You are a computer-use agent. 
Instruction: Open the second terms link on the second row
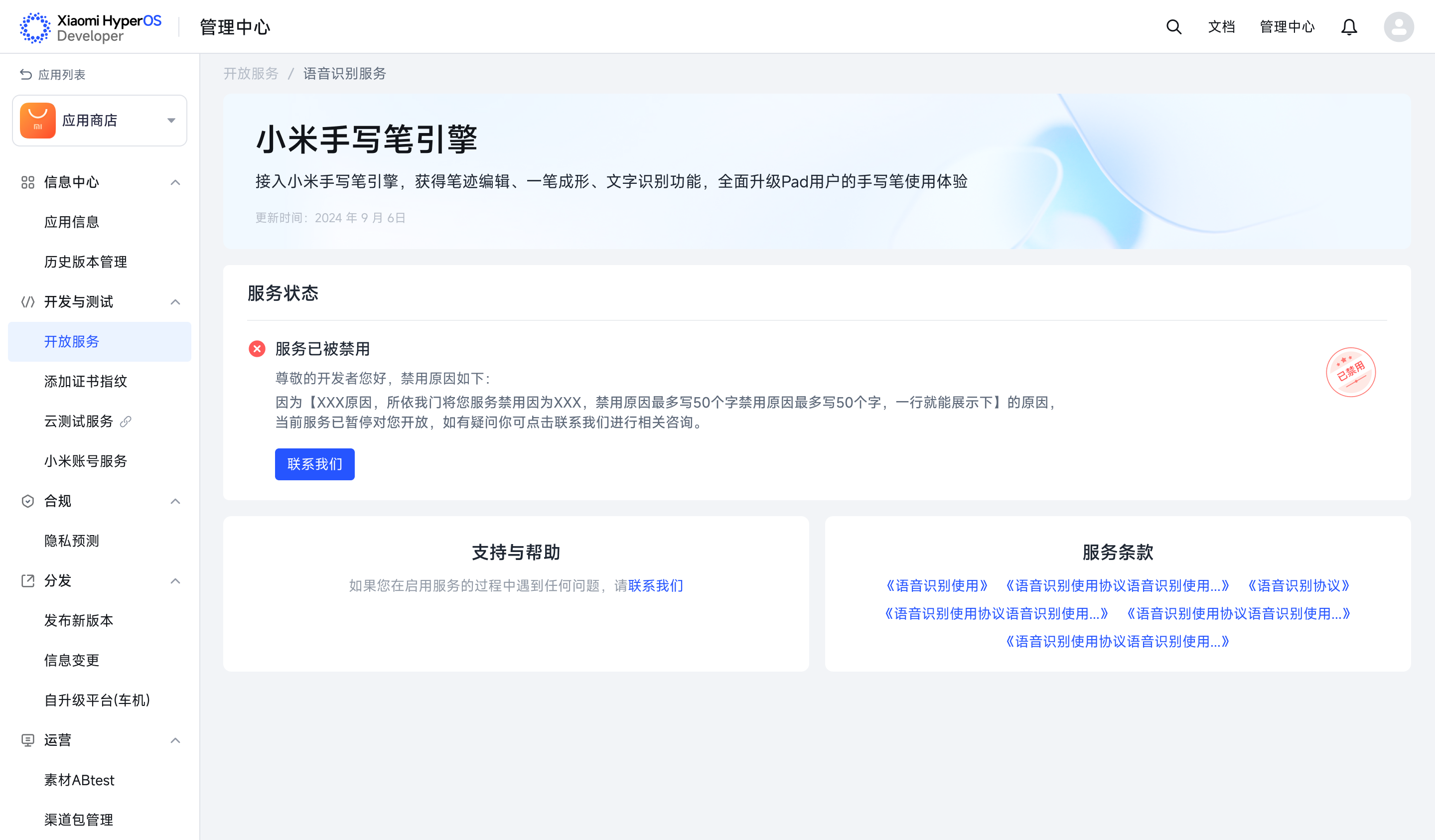pos(1239,613)
